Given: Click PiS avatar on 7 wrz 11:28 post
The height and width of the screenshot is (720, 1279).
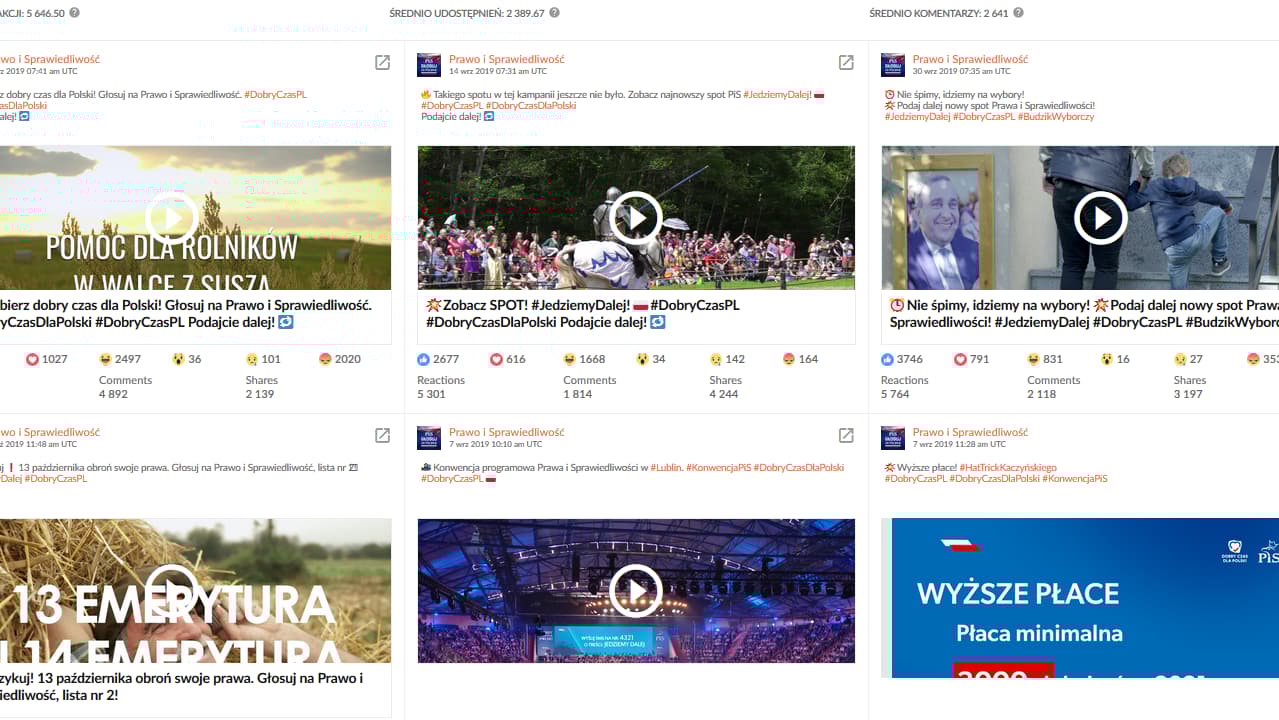Looking at the screenshot, I should pos(893,438).
